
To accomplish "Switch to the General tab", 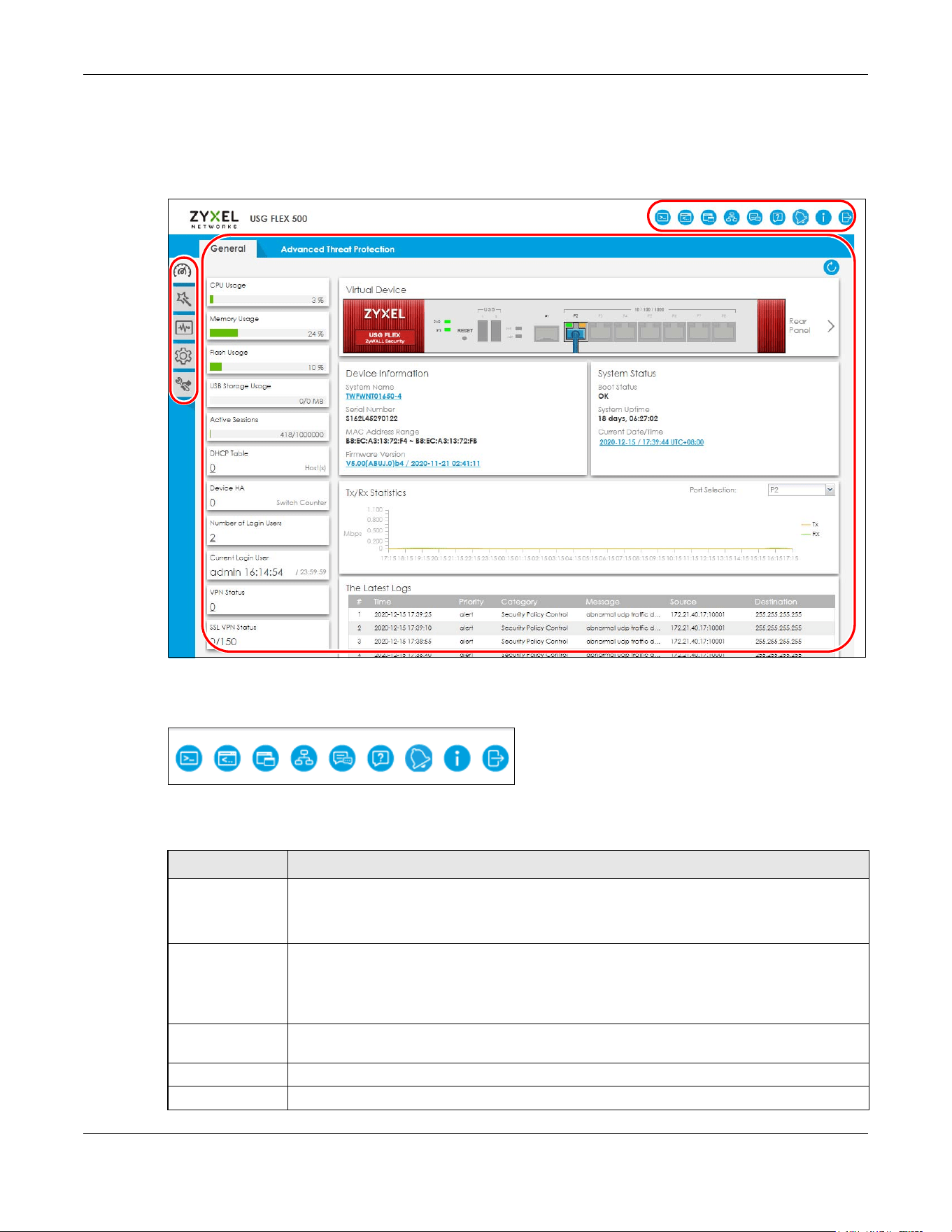I will click(x=228, y=248).
